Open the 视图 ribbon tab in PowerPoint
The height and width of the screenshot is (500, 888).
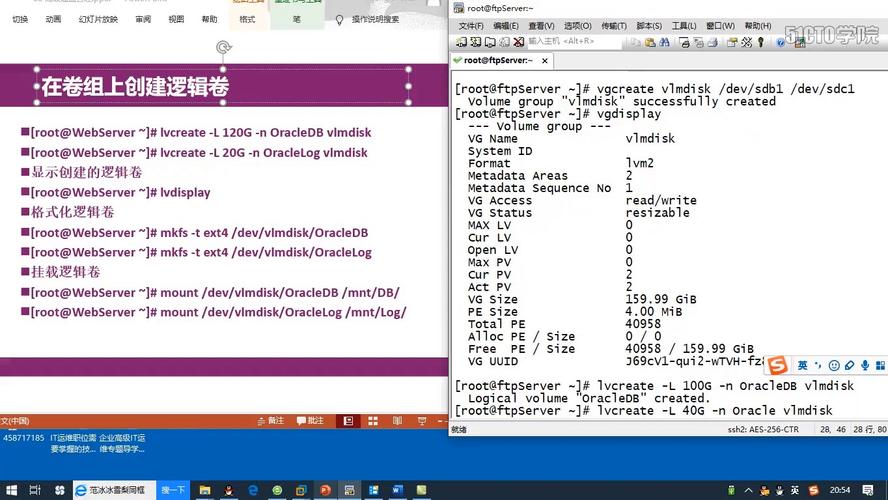point(176,19)
